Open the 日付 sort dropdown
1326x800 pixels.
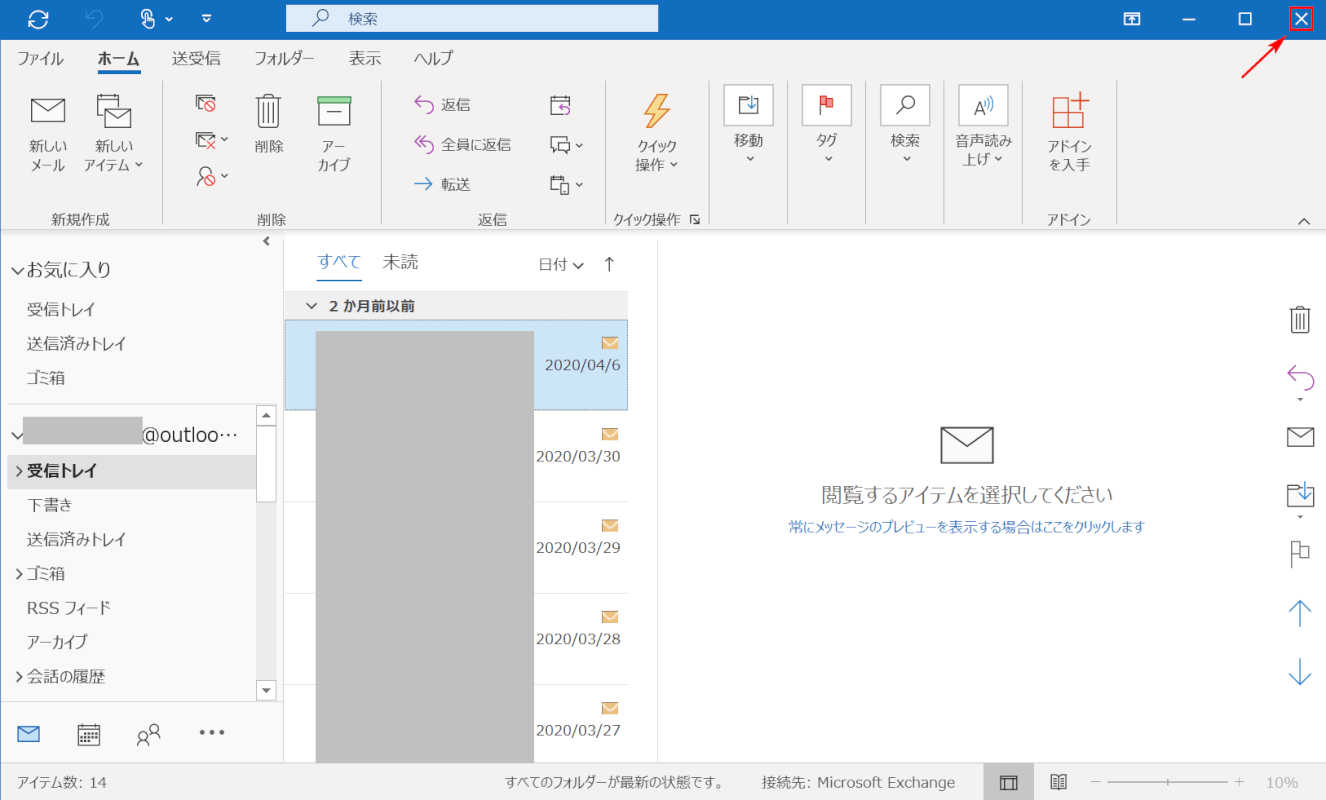tap(561, 264)
